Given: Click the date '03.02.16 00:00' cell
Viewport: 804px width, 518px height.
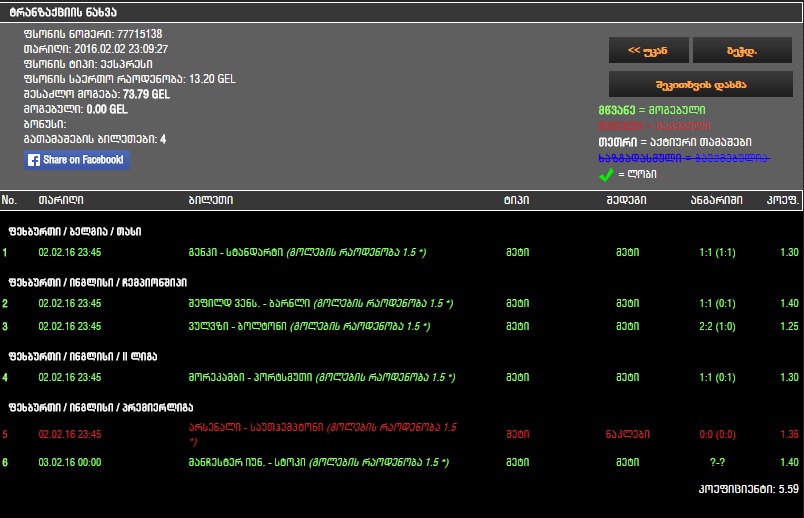Looking at the screenshot, I should click(70, 463).
